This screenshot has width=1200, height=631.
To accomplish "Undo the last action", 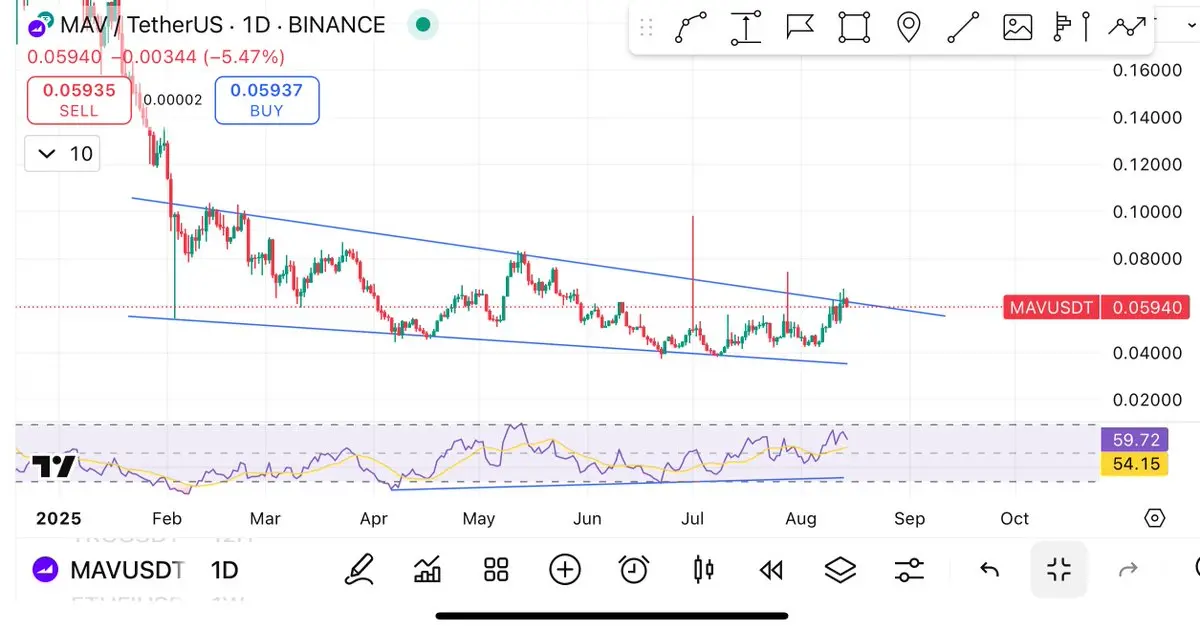I will tap(989, 570).
